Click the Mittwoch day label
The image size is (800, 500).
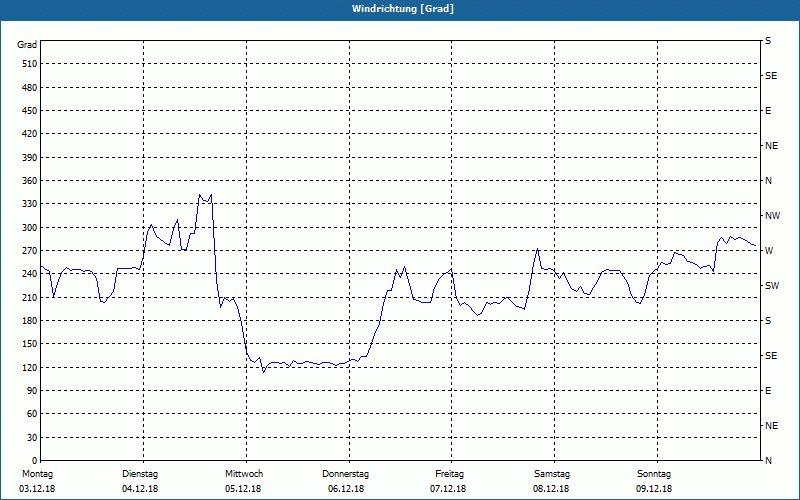coord(244,474)
